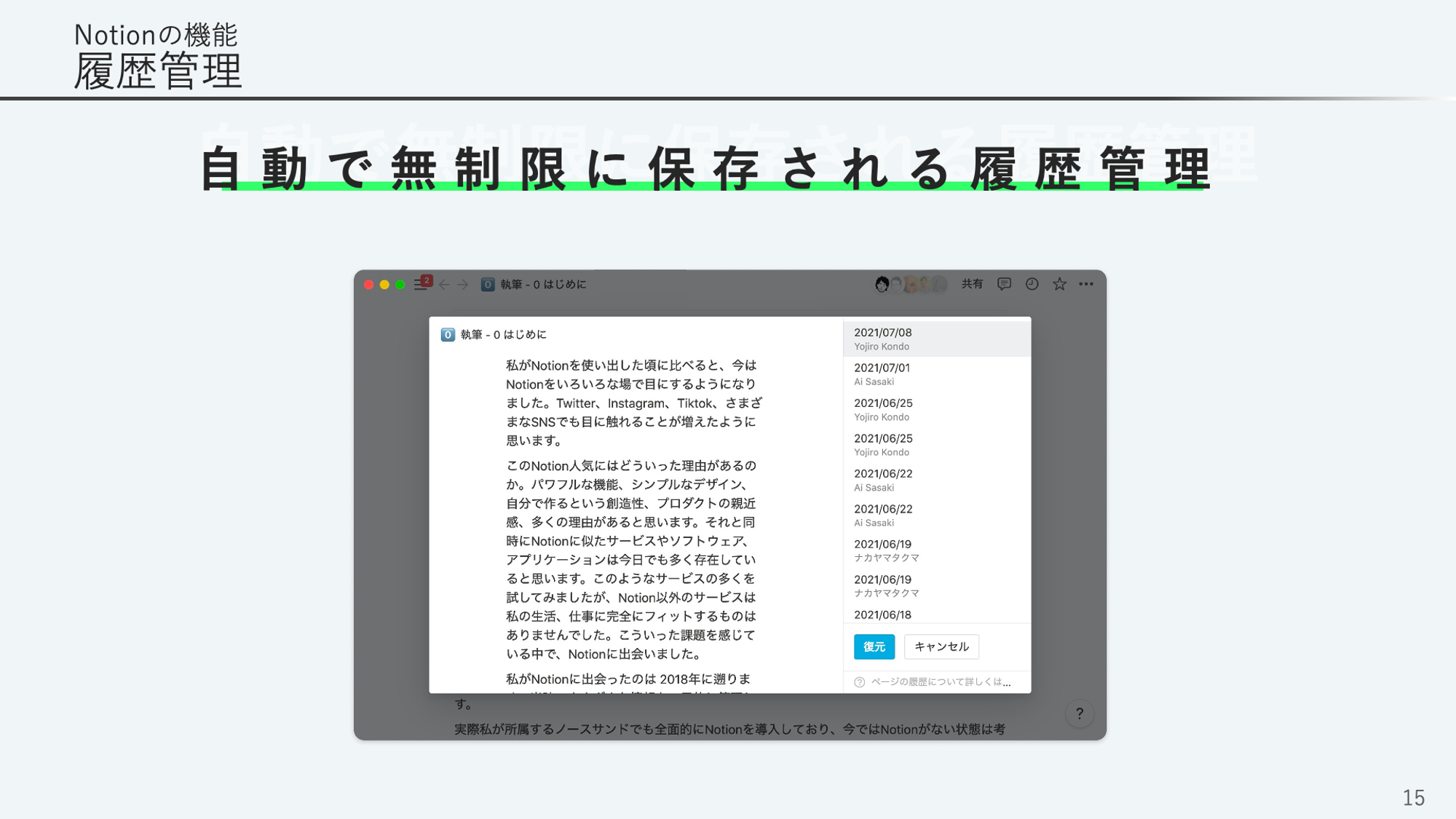Click the breadcrumb page title 執筆 - 0 はじめに
Screen dimensions: 1456x819
click(542, 285)
